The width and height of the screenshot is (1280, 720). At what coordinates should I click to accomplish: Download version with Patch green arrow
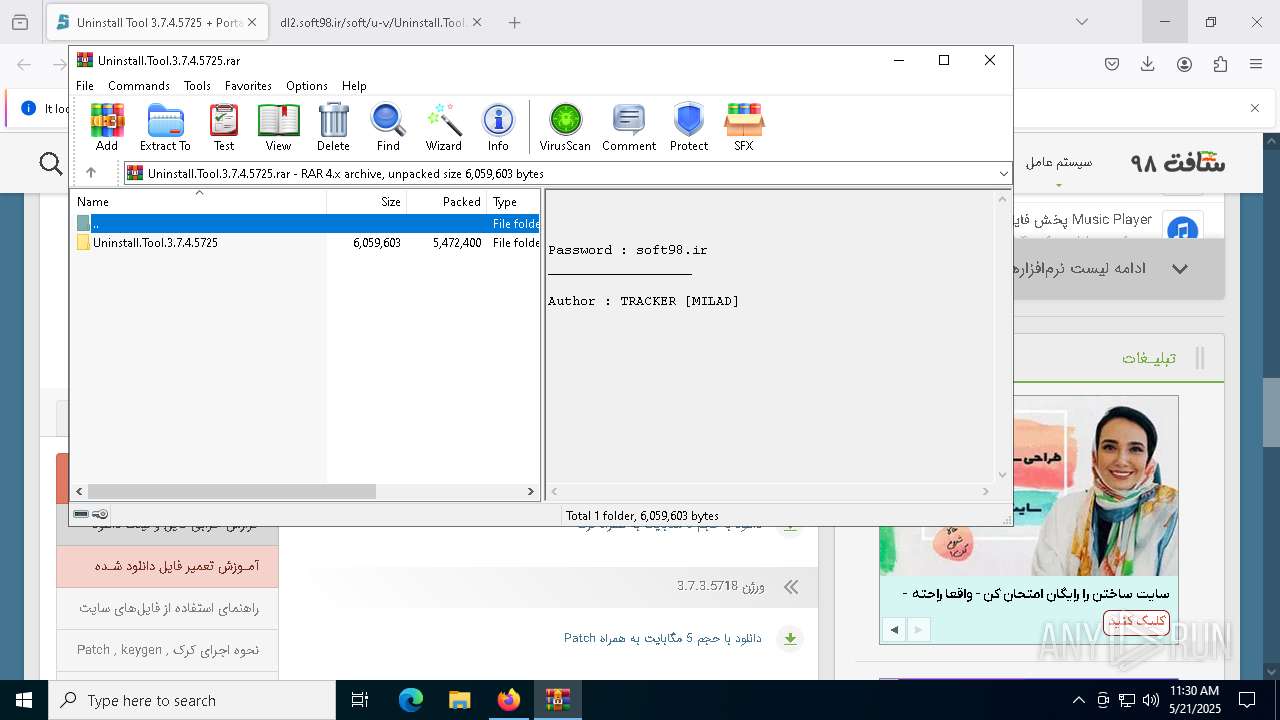[790, 639]
